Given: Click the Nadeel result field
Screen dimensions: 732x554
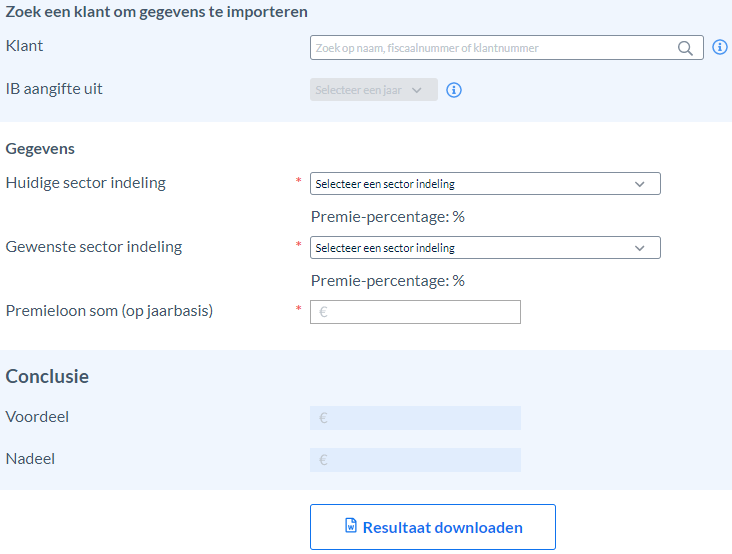Looking at the screenshot, I should [415, 460].
